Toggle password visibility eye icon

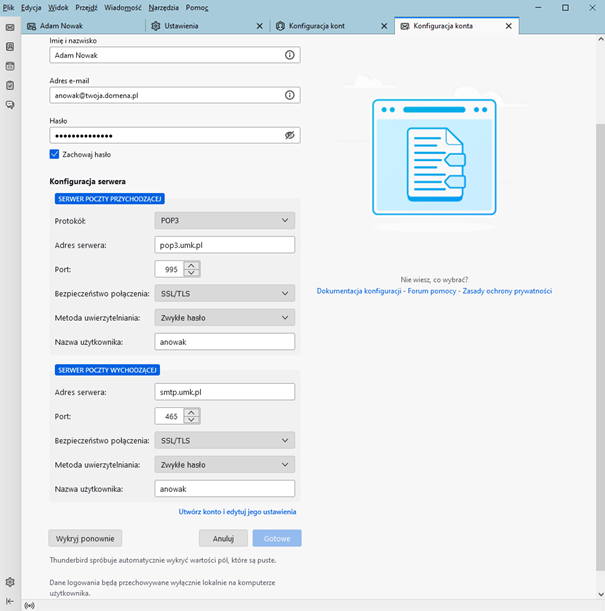tap(289, 135)
